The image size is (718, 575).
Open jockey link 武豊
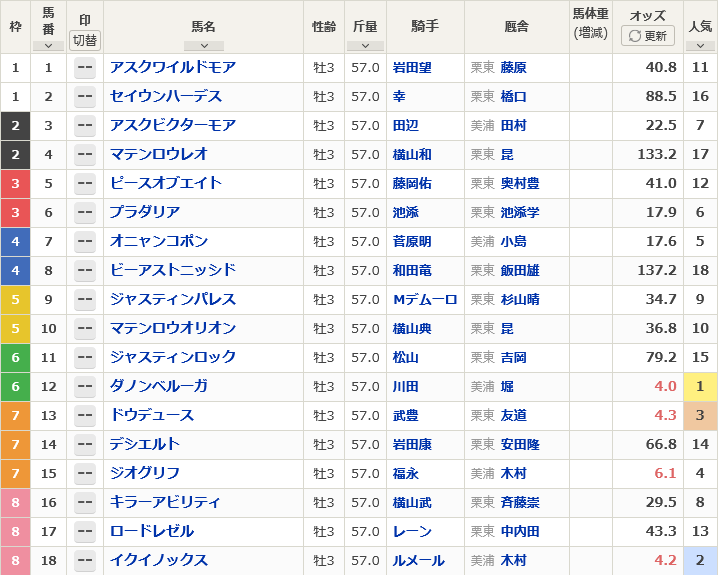click(406, 416)
